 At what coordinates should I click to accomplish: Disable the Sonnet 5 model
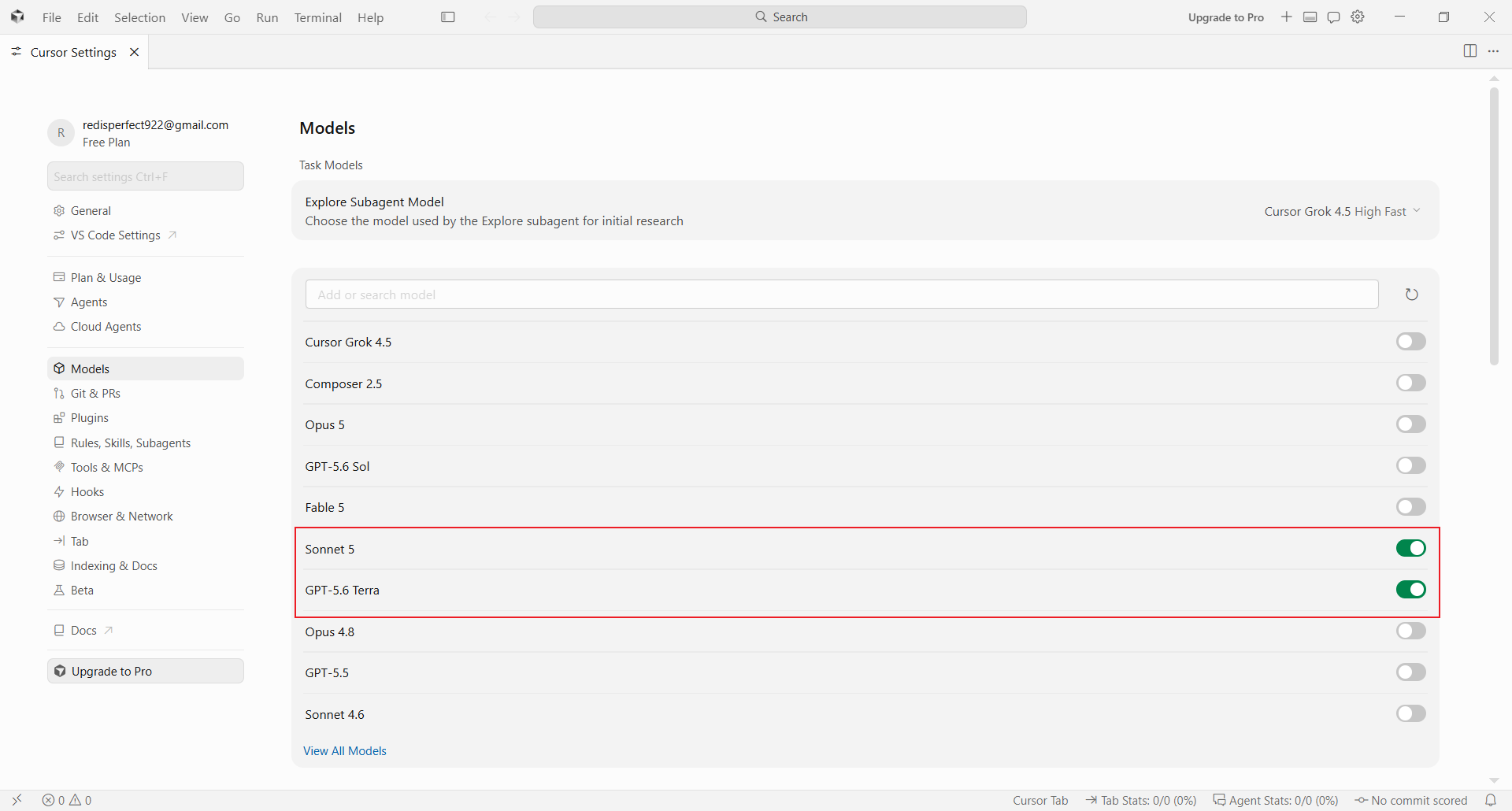click(1410, 549)
